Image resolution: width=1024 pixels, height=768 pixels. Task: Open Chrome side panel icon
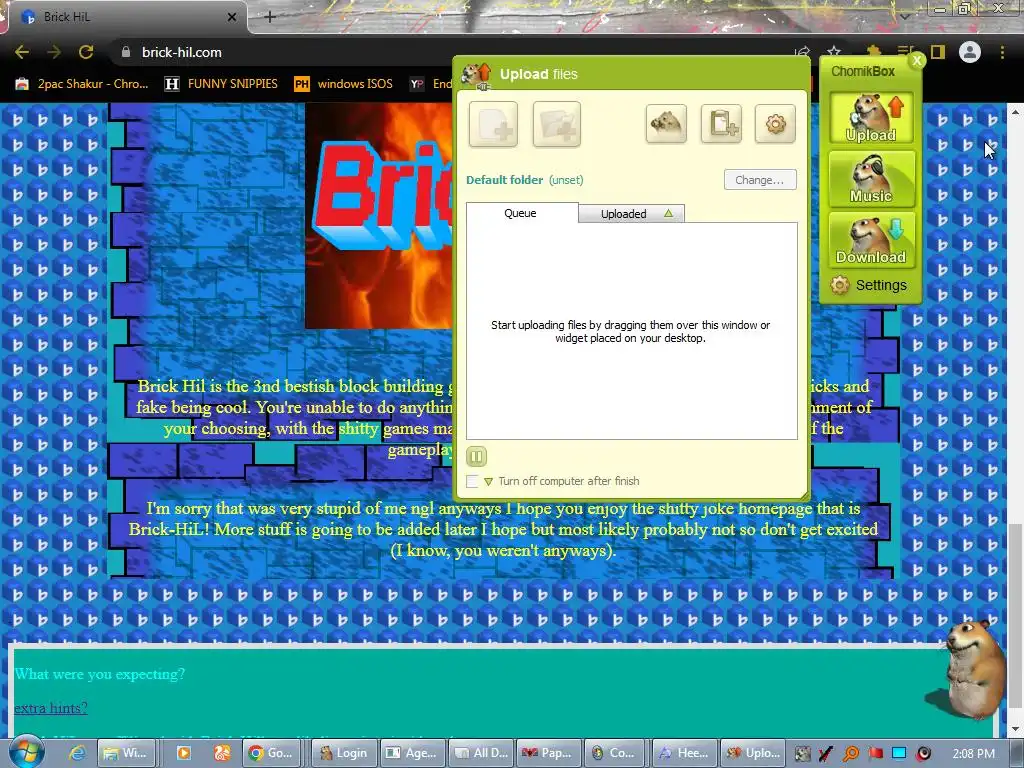[x=938, y=52]
